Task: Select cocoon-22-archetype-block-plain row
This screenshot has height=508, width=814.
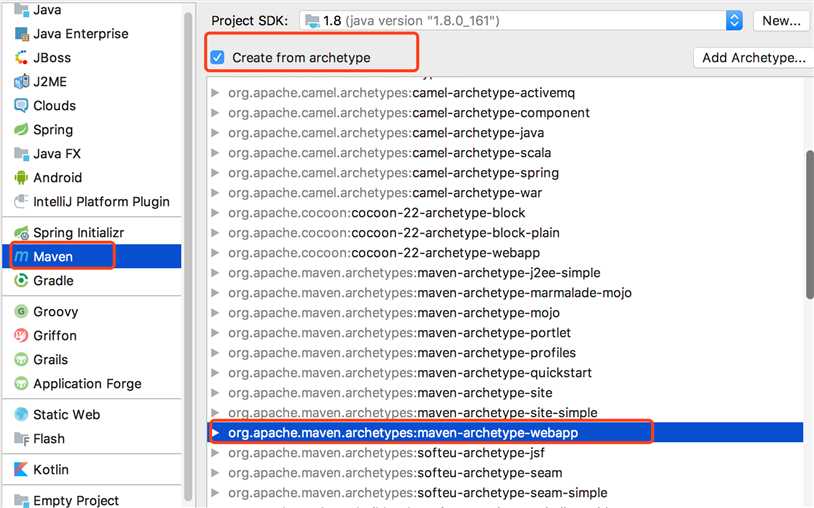Action: (505, 233)
